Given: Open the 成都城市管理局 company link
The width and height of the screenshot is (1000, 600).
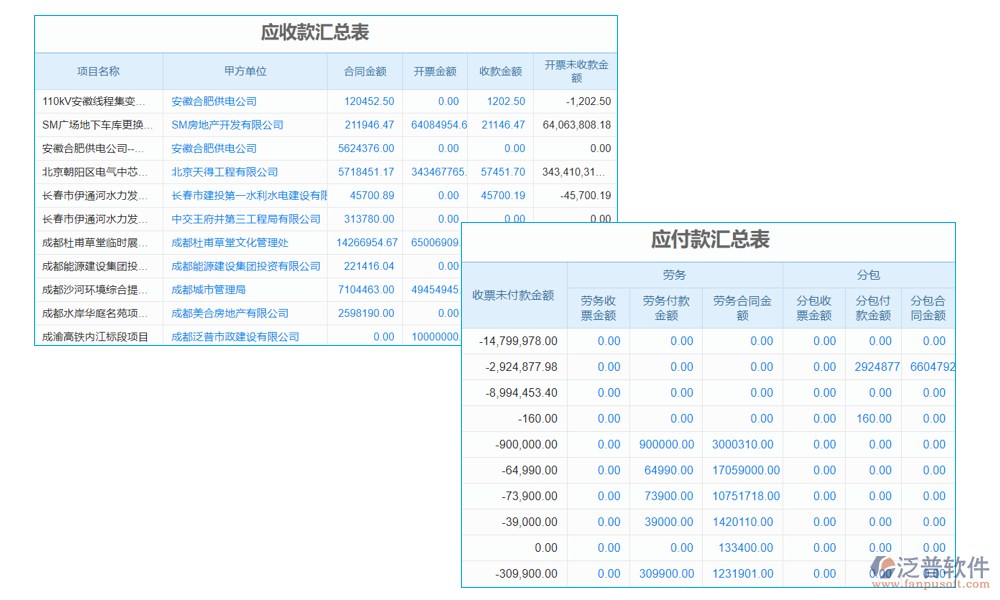Looking at the screenshot, I should pos(207,289).
